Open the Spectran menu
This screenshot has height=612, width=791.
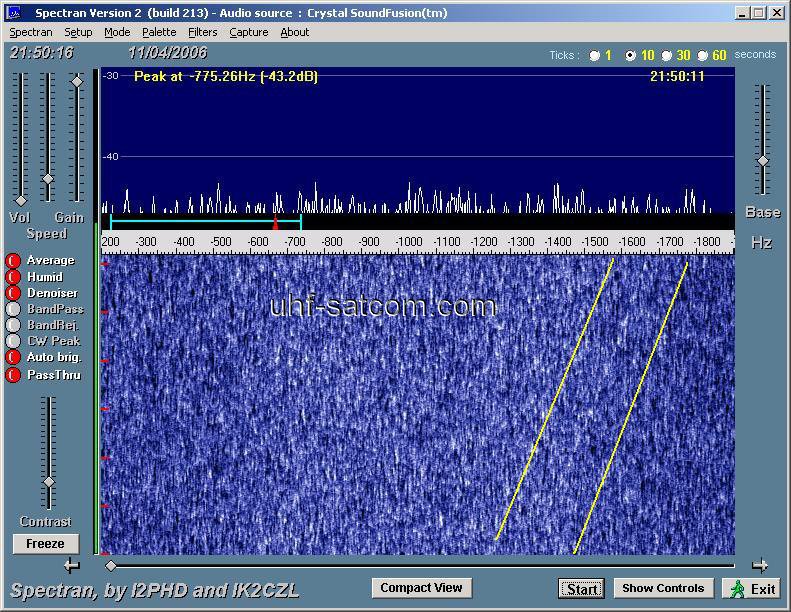pos(31,32)
